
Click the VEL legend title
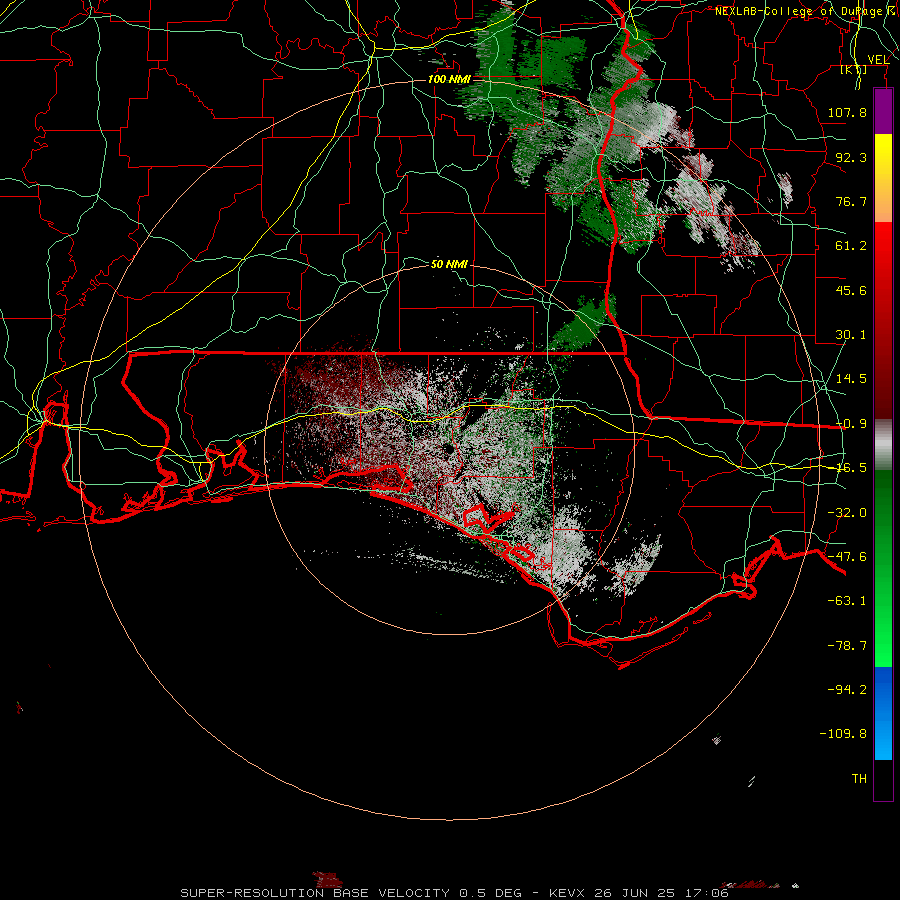point(878,60)
